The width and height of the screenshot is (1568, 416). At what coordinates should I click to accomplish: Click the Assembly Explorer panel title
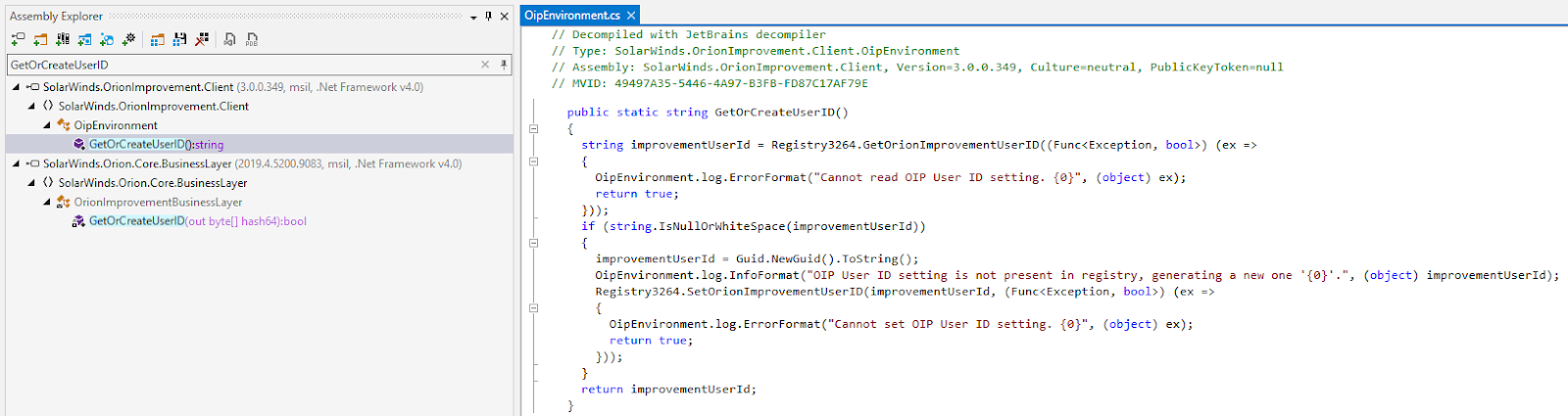coord(56,16)
